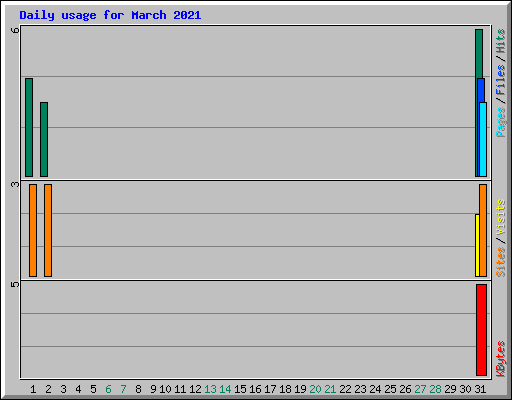
Task: Click day label "29" on the x-axis
Action: click(450, 389)
